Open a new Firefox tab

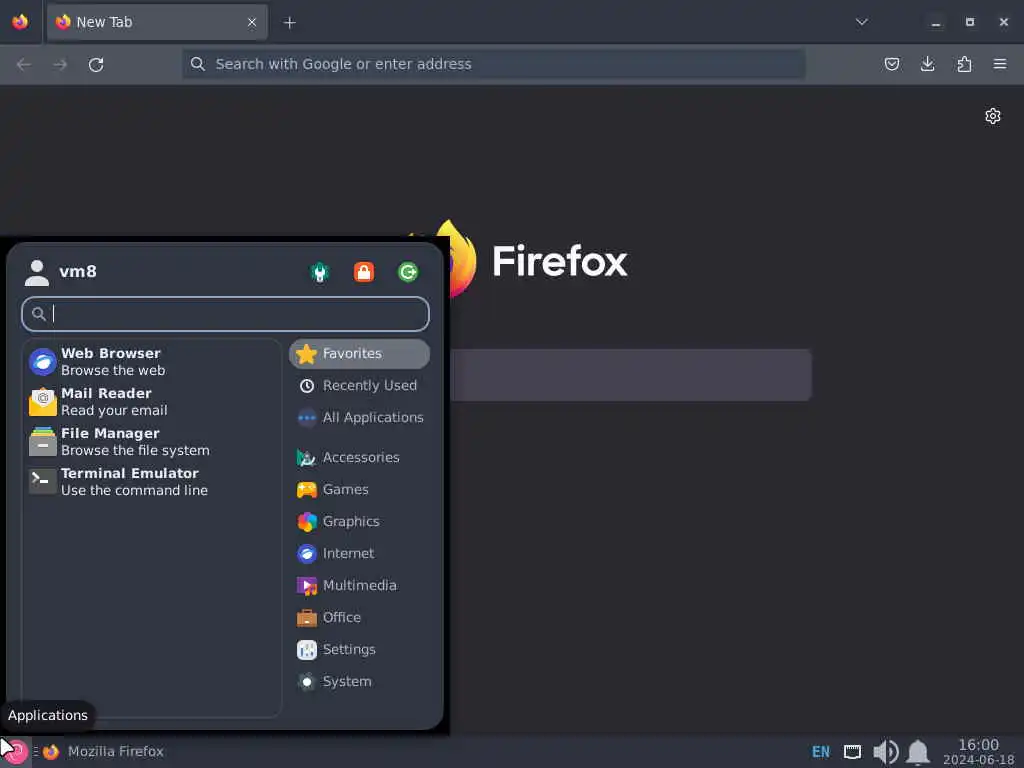point(289,23)
